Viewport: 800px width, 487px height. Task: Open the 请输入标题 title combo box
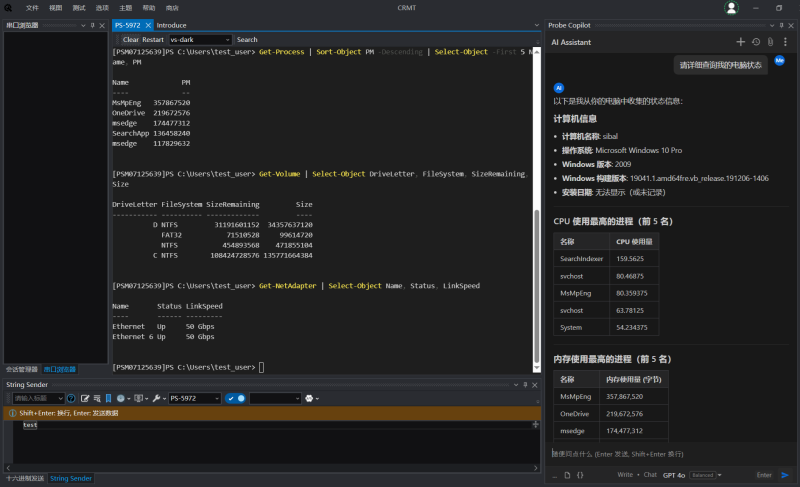pyautogui.click(x=38, y=398)
